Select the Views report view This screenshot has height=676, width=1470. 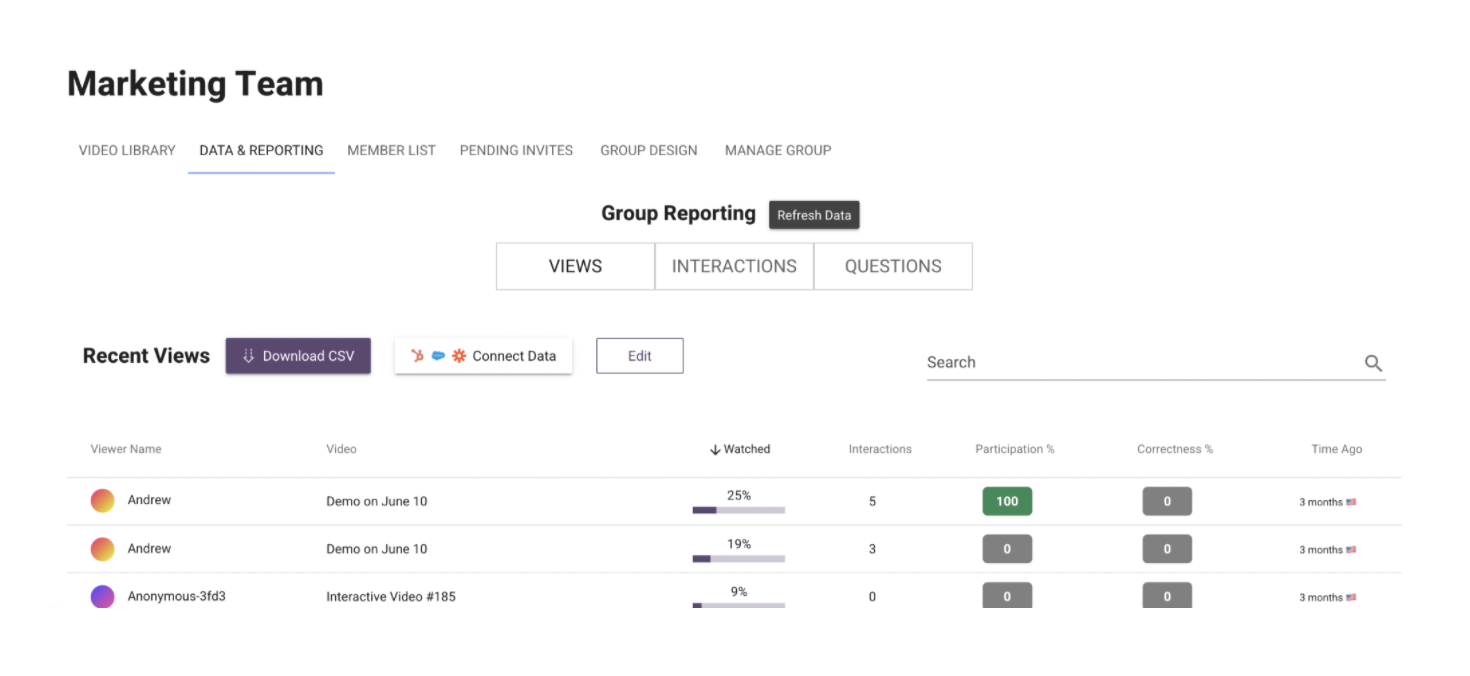point(575,266)
